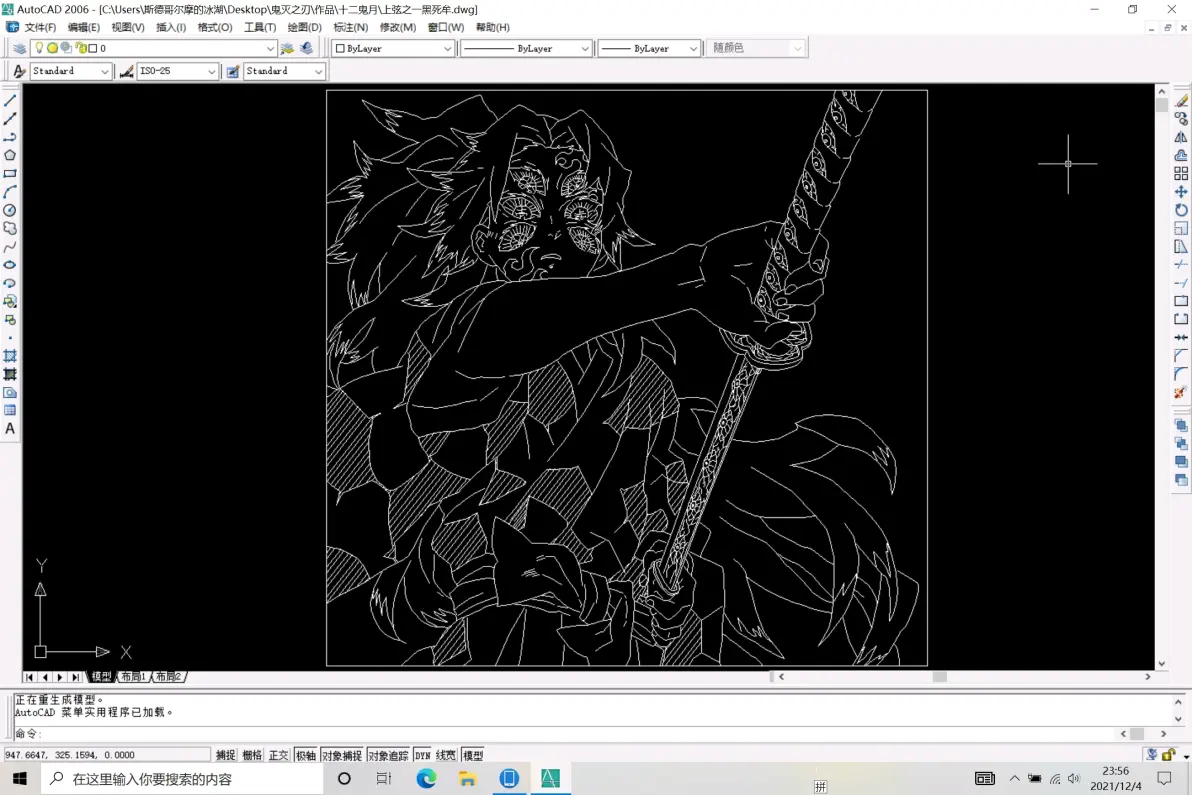Open the 标注(N) menu
This screenshot has width=1192, height=795.
pos(350,27)
